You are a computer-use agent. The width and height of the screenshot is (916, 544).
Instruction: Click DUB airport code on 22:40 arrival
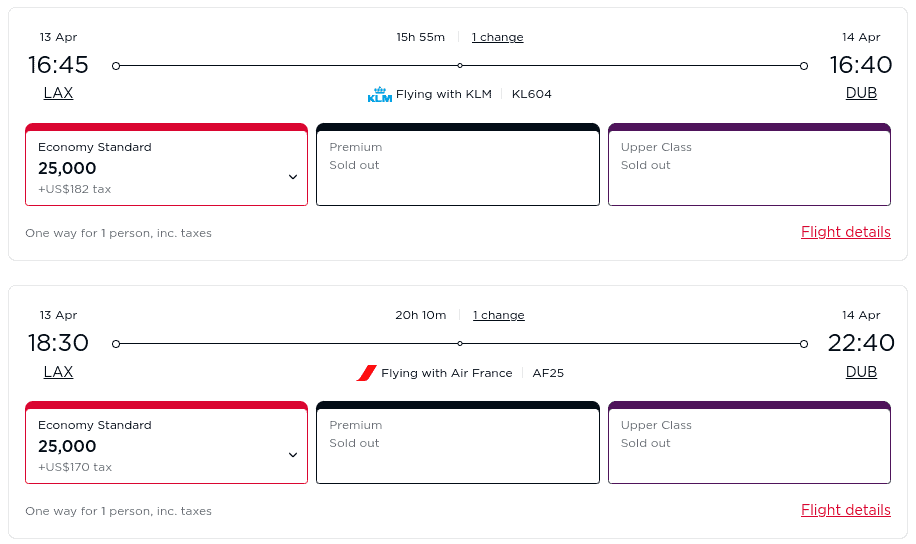point(861,371)
